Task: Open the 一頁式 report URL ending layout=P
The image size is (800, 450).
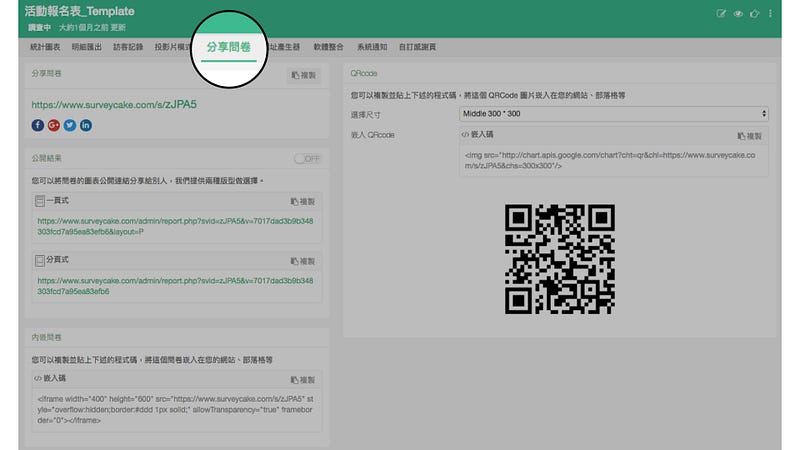Action: tap(175, 227)
